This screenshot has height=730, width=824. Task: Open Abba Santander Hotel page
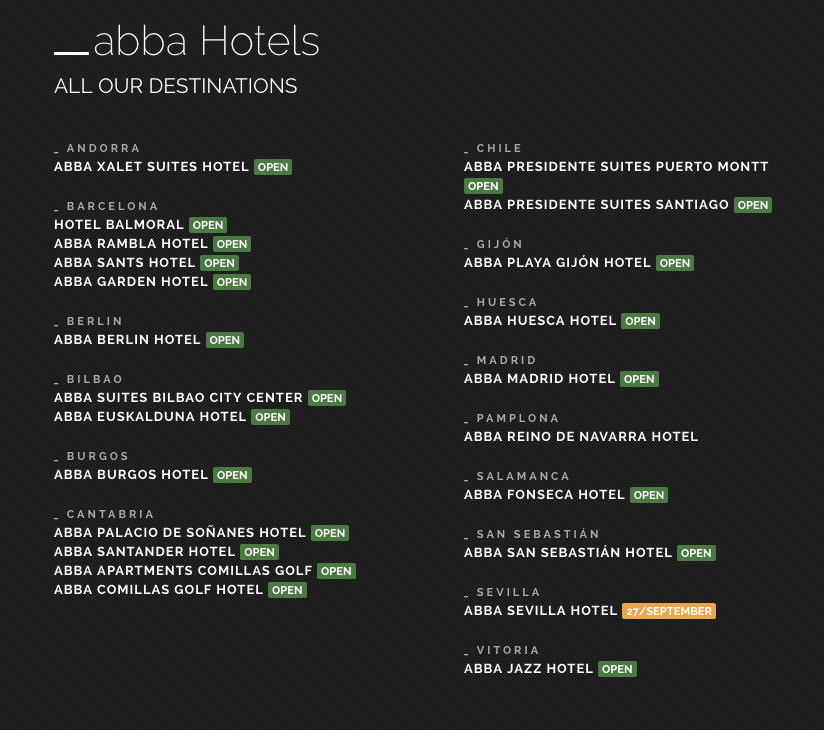145,551
